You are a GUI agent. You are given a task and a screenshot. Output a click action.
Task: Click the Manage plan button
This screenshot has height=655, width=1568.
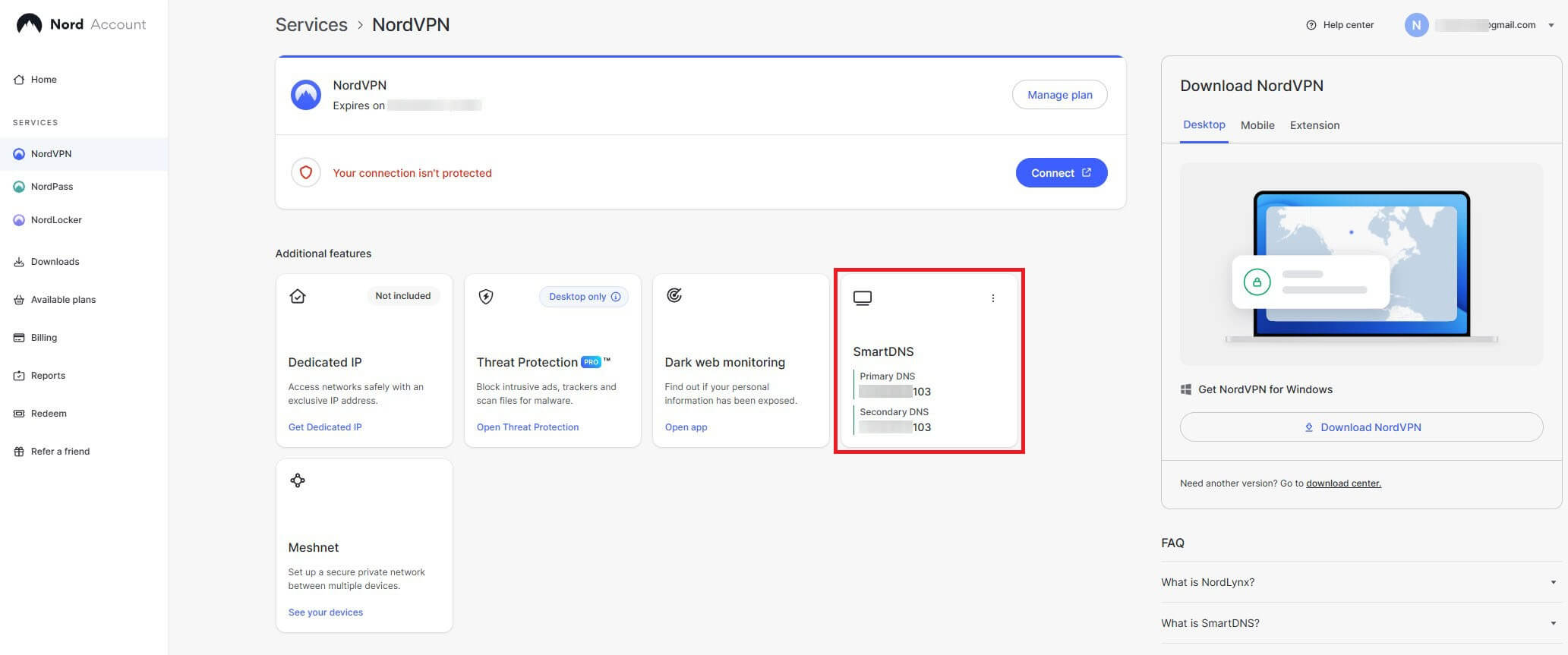click(1060, 95)
